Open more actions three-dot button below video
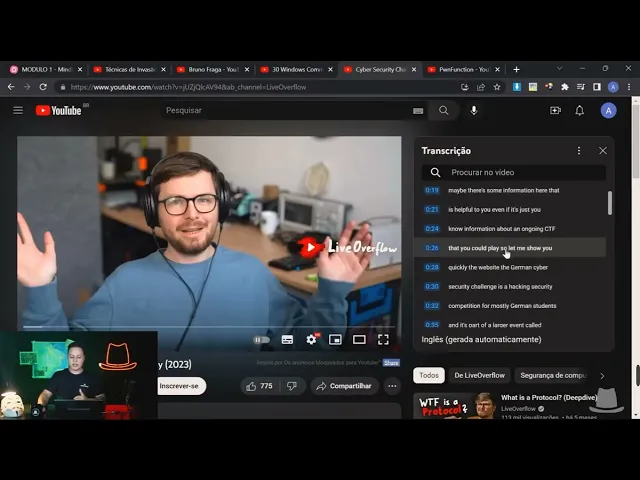 click(x=392, y=386)
